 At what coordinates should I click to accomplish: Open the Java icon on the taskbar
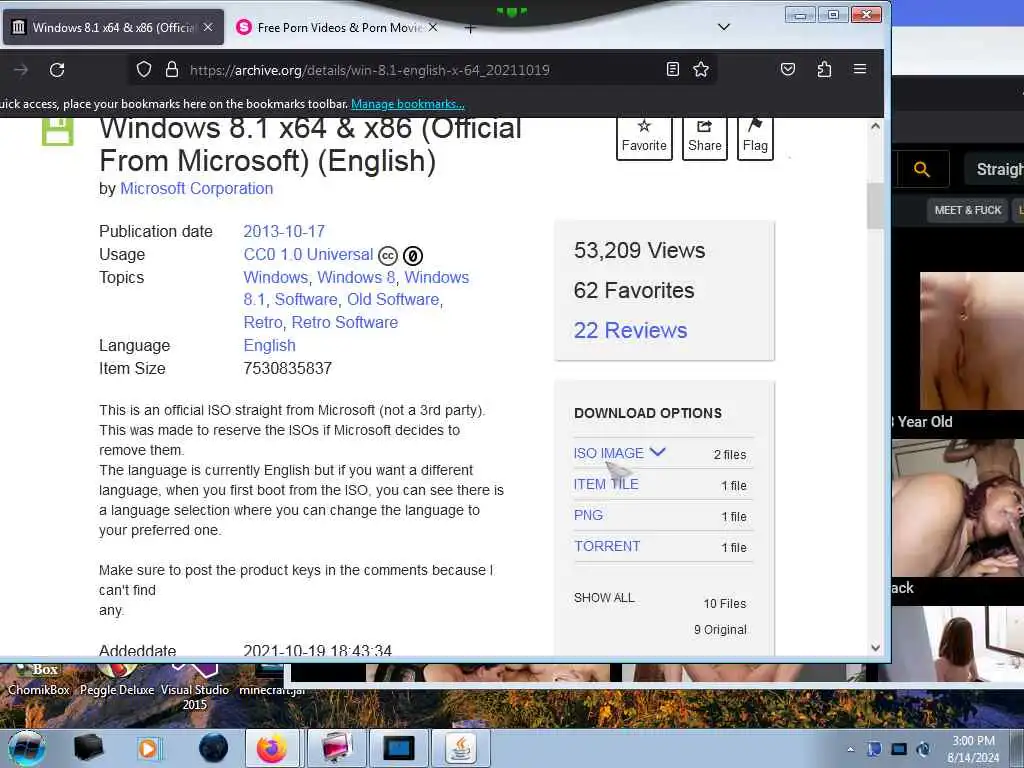tap(460, 748)
